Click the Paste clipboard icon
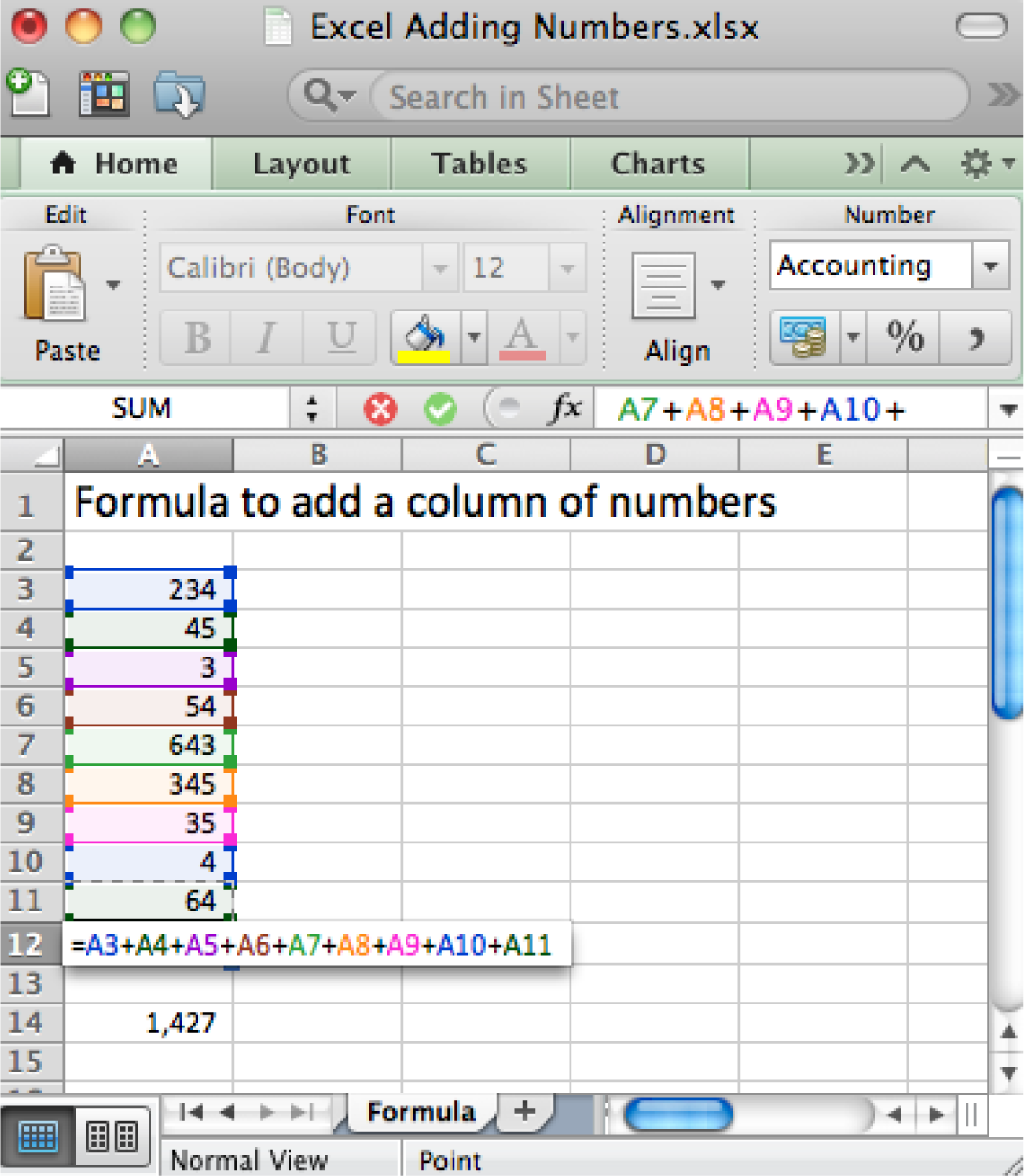The width and height of the screenshot is (1024, 1176). [x=55, y=285]
